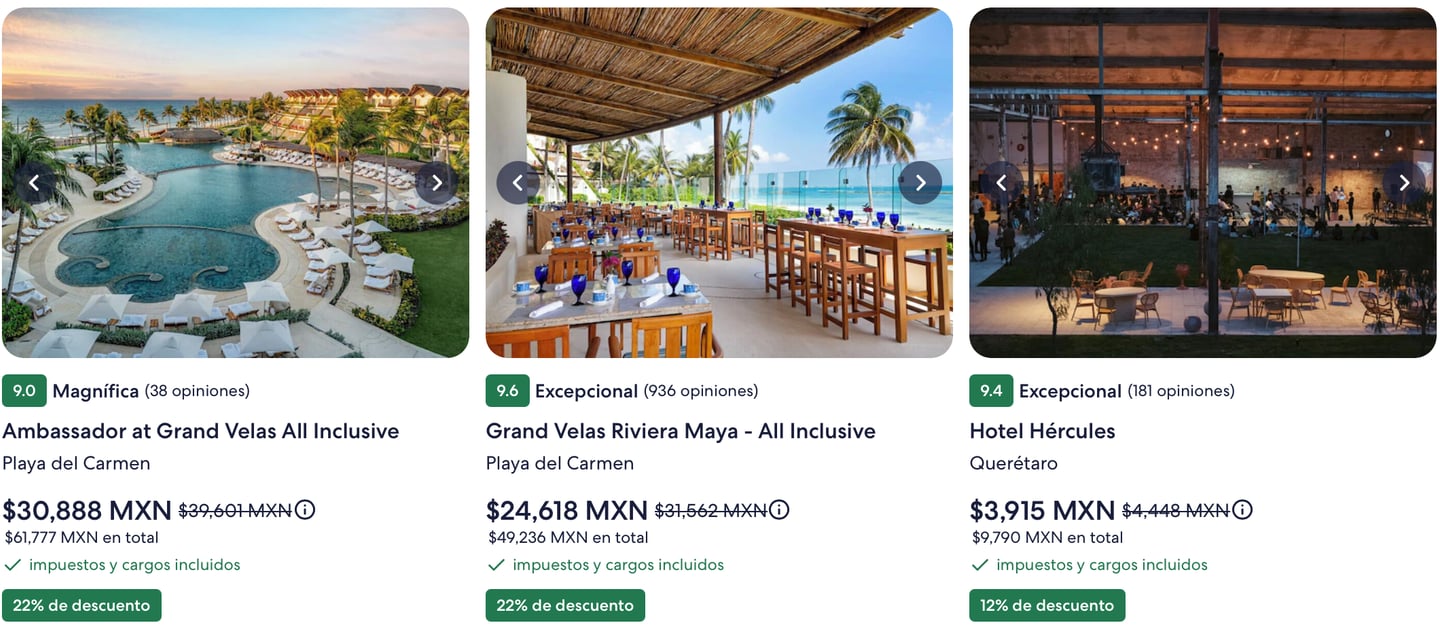Click the 12% de descuento badge

click(x=1047, y=605)
